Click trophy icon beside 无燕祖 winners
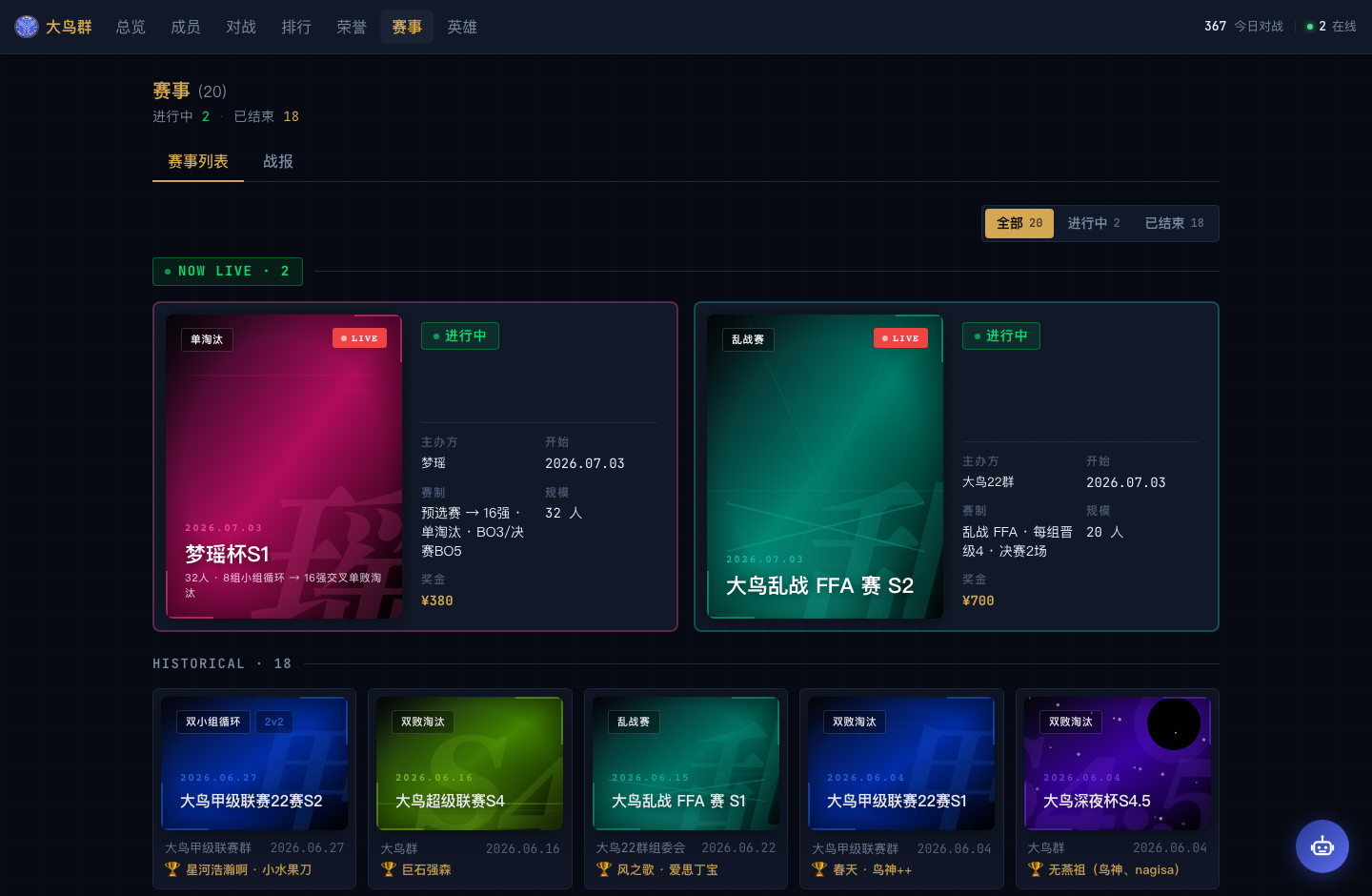This screenshot has height=896, width=1372. click(1036, 869)
